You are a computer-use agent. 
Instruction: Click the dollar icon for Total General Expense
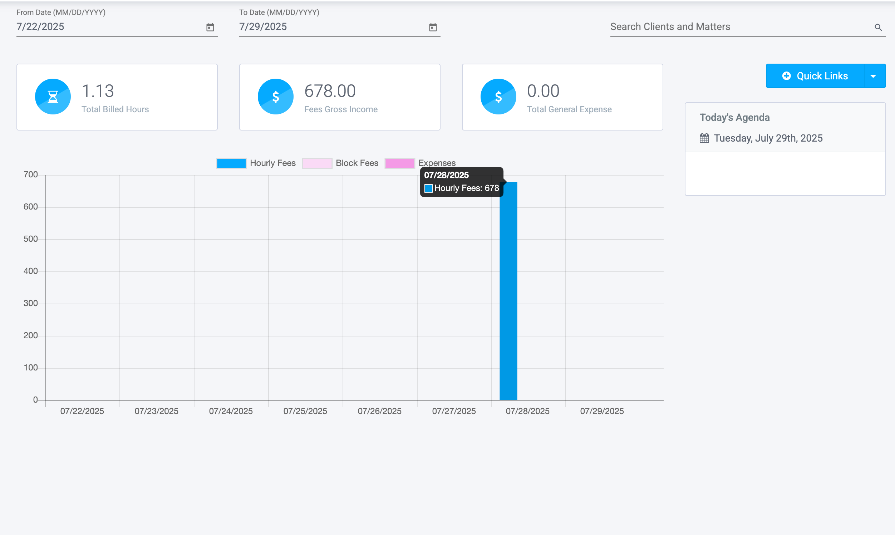498,97
